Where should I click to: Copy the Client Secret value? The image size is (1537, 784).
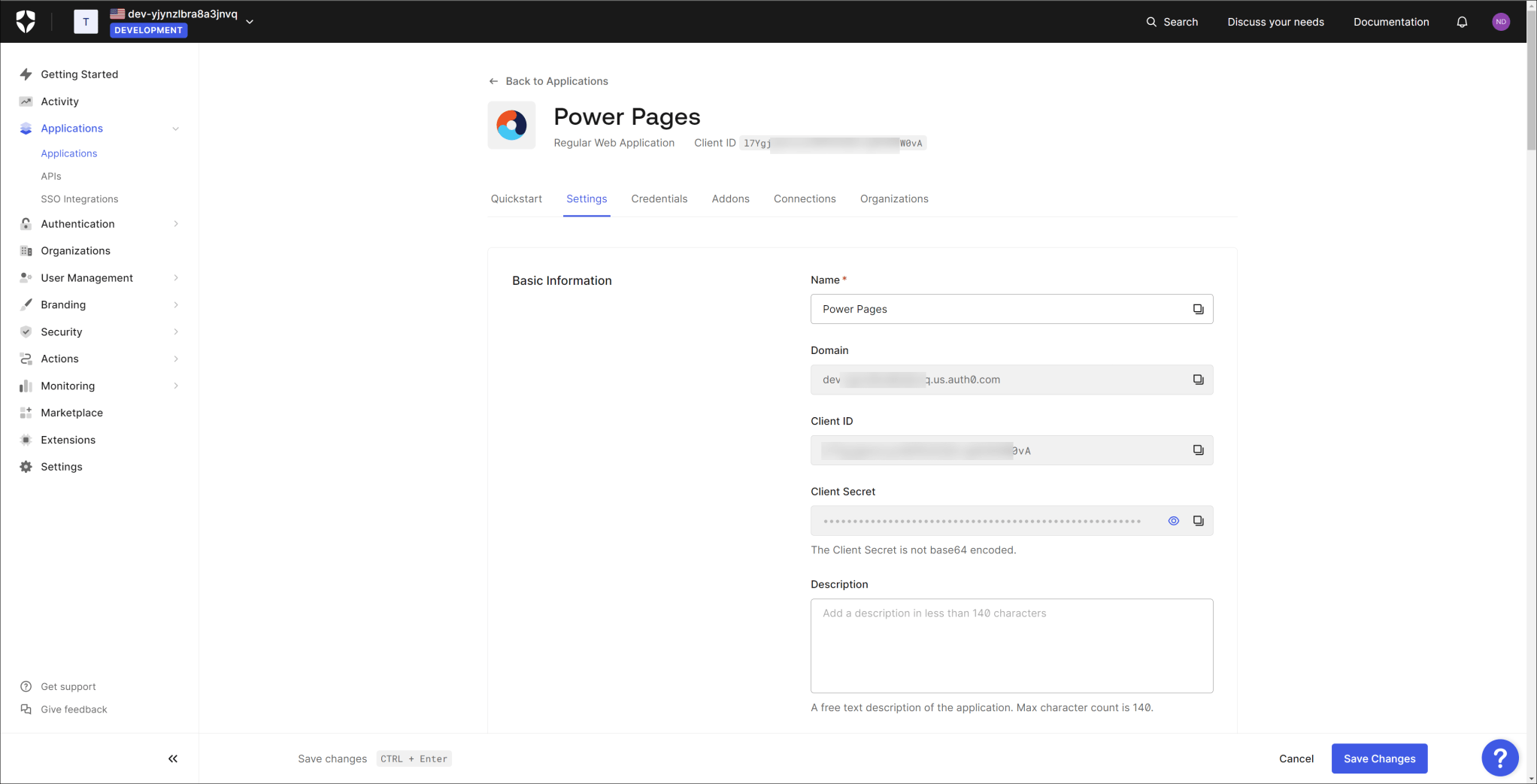point(1198,520)
